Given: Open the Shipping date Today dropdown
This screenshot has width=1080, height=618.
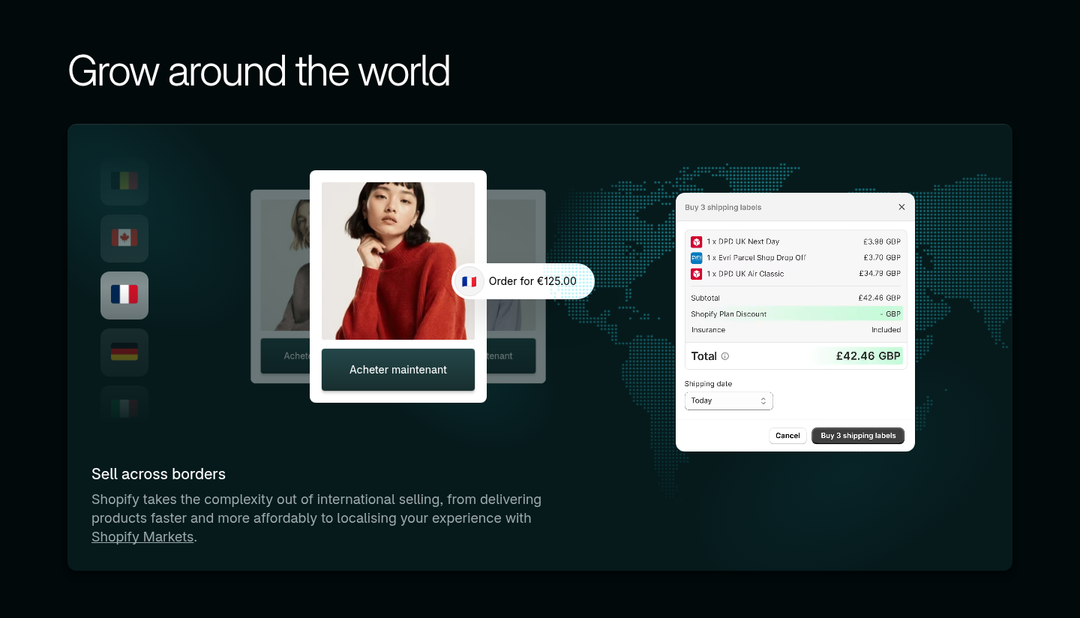Looking at the screenshot, I should [x=729, y=401].
